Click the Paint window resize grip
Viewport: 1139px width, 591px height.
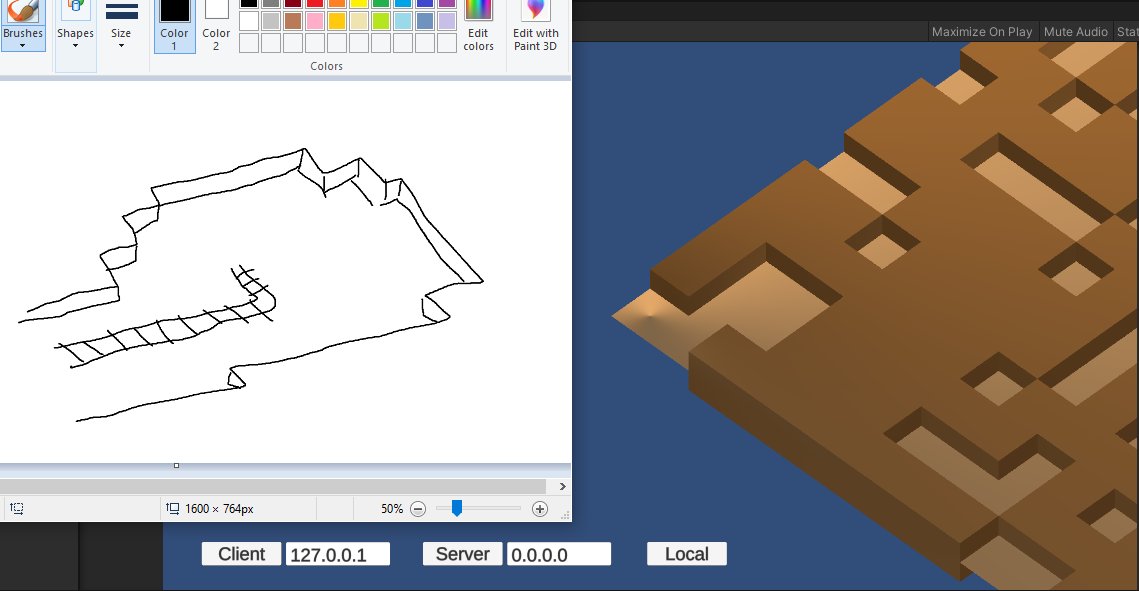point(564,514)
